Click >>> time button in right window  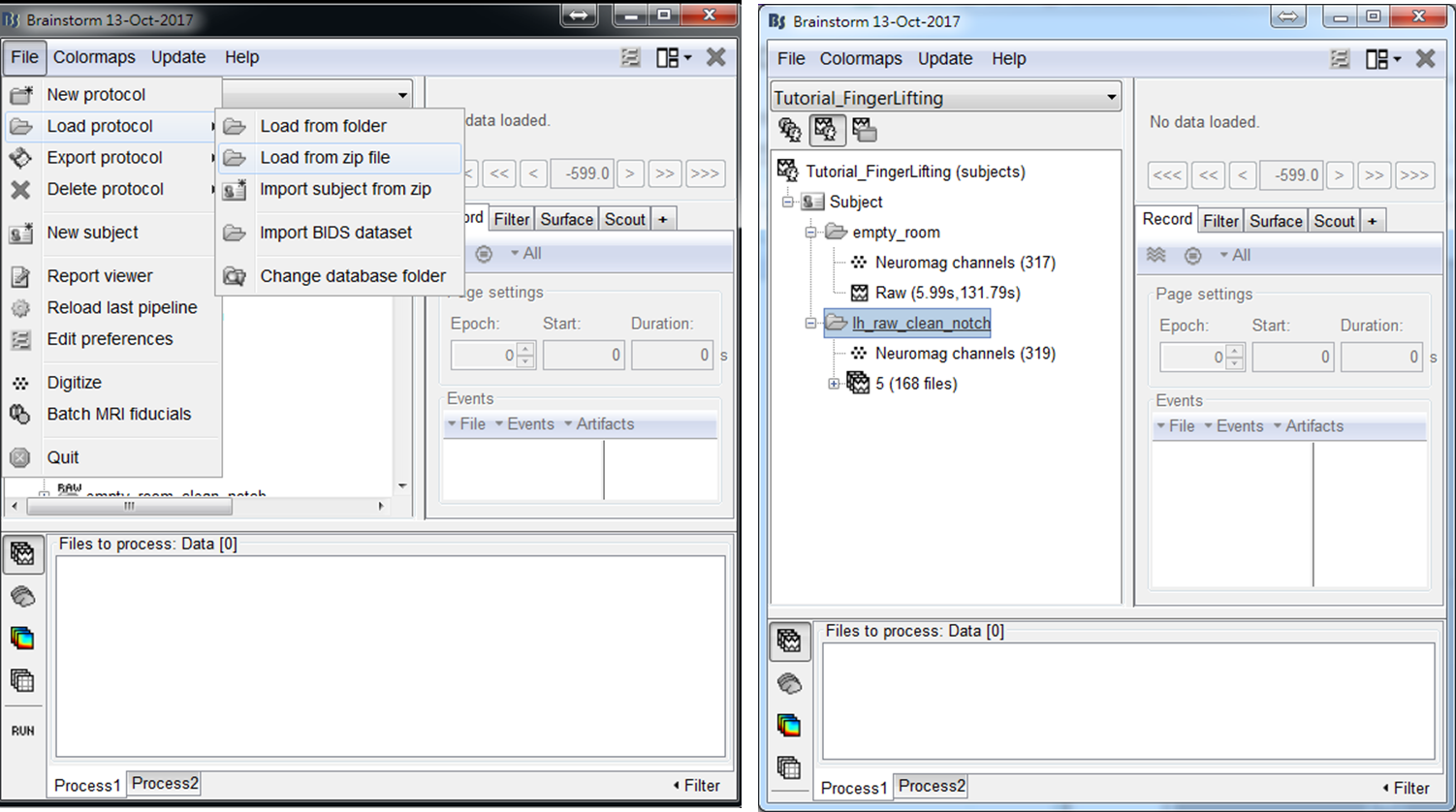point(1413,175)
